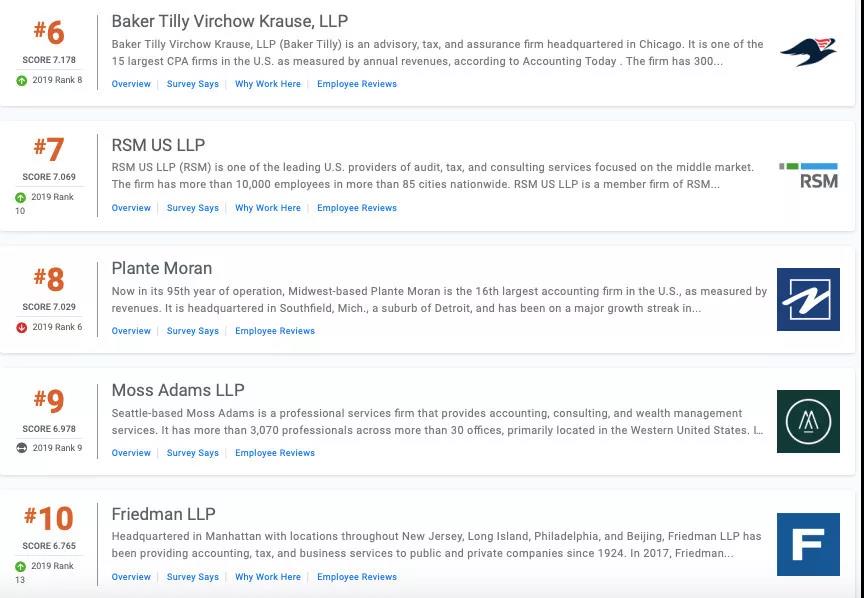Image resolution: width=864 pixels, height=598 pixels.
Task: Click red down-arrow beside Plante Moran 2019 rank
Action: point(21,327)
